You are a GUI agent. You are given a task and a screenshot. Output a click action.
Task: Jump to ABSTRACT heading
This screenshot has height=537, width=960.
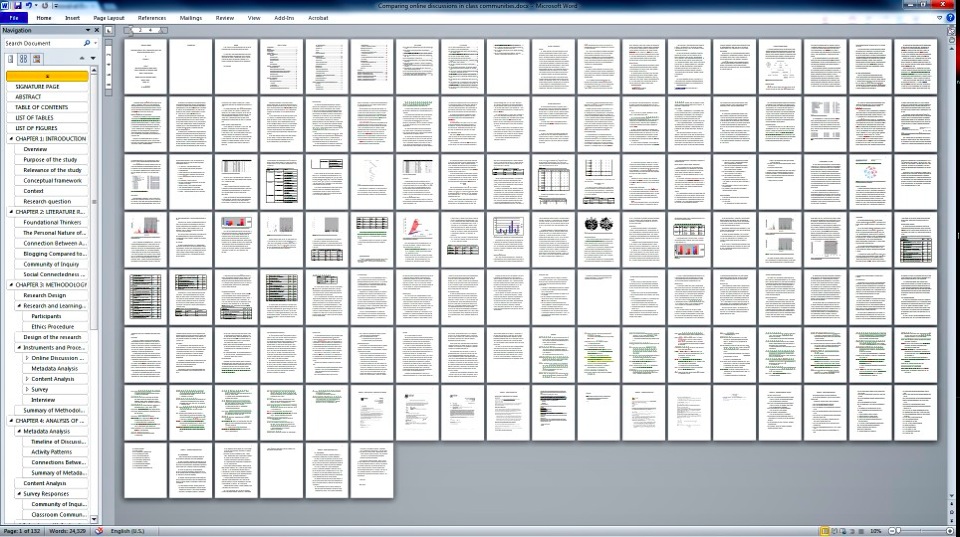tap(28, 97)
